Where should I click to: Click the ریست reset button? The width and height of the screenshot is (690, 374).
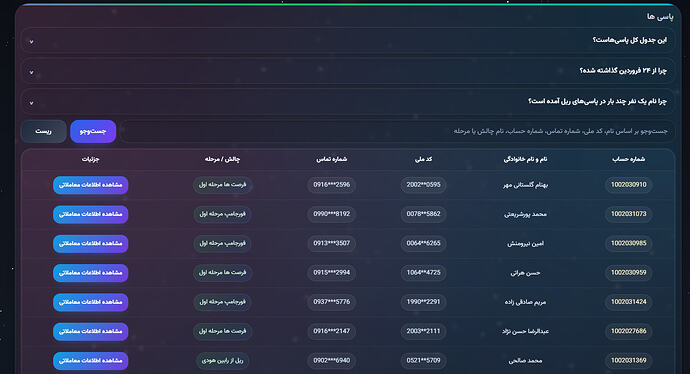coord(44,131)
